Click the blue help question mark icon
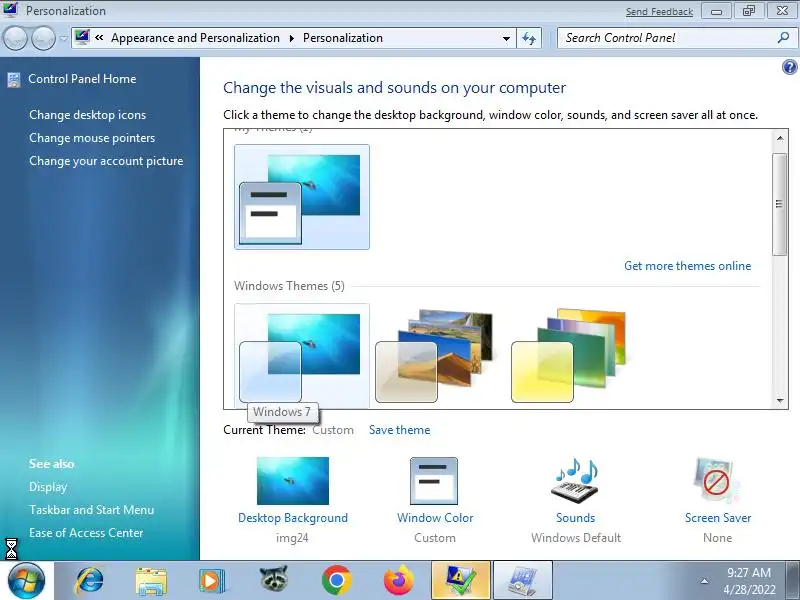 789,67
